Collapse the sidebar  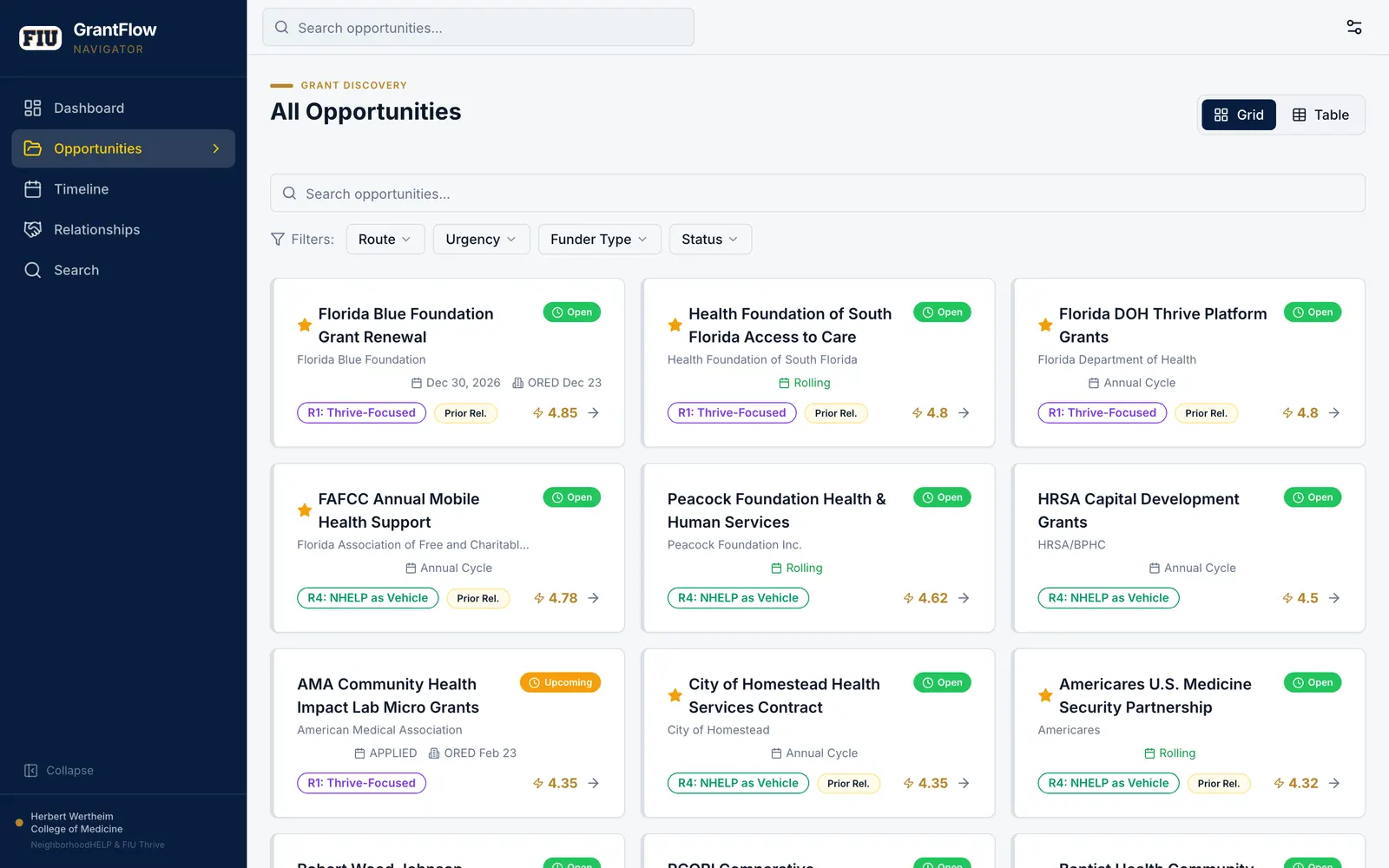point(59,771)
